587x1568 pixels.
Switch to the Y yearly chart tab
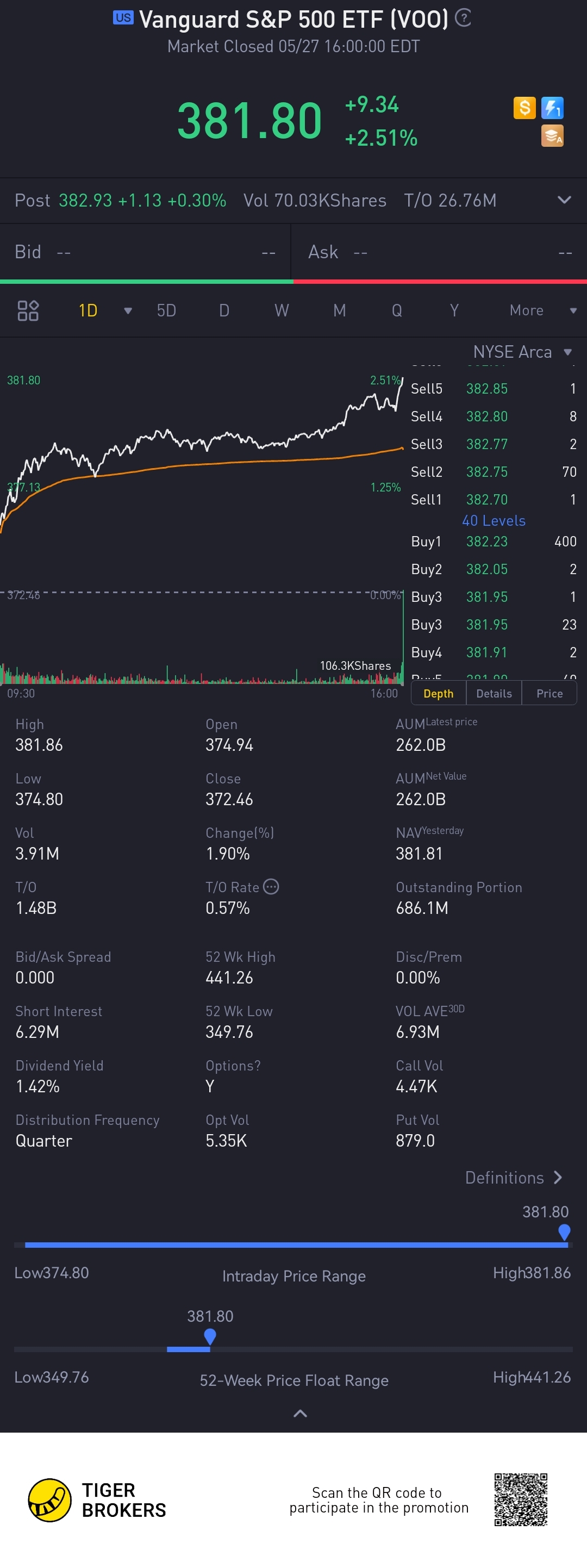454,310
